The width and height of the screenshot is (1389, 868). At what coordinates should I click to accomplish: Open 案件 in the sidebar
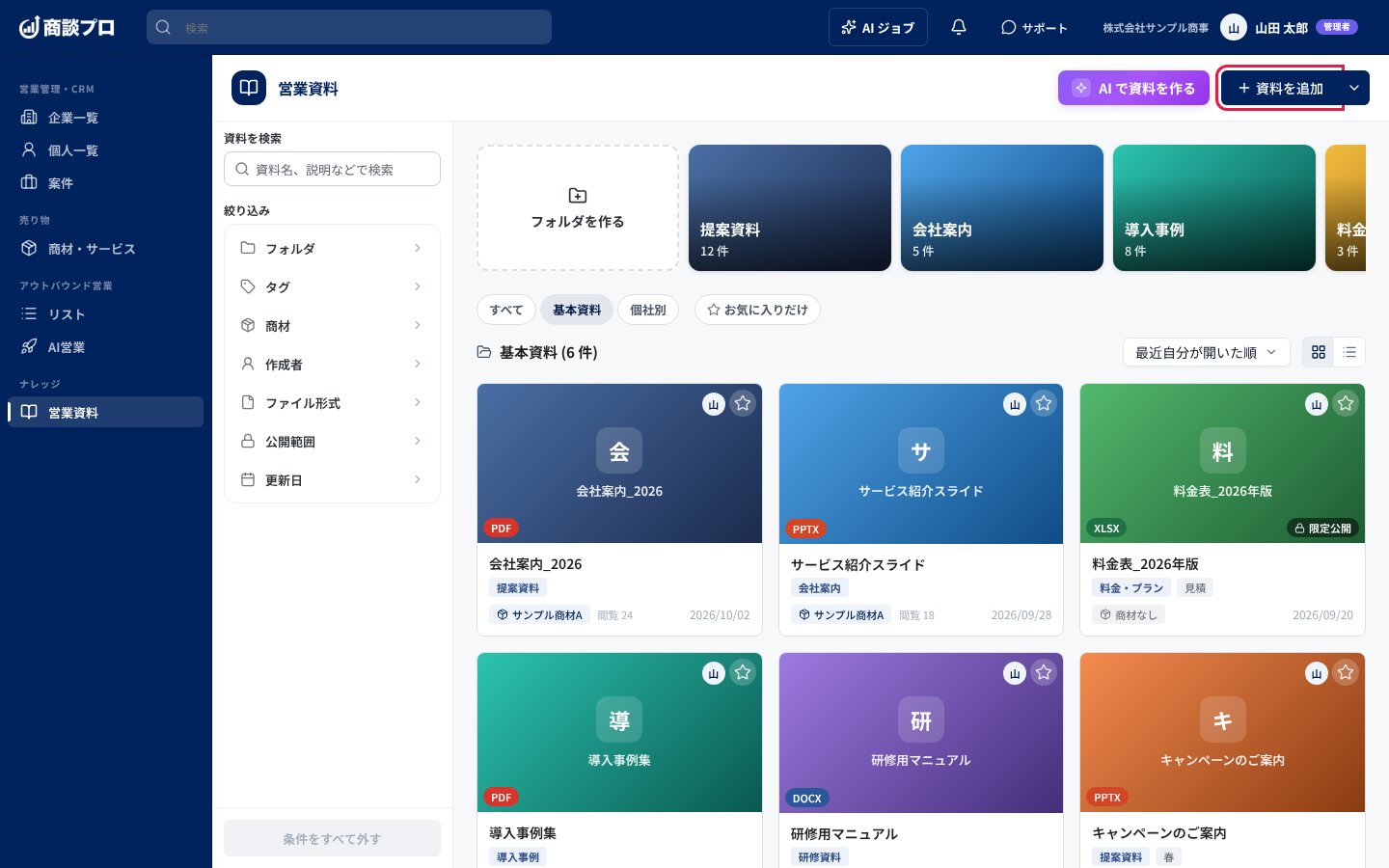106,183
